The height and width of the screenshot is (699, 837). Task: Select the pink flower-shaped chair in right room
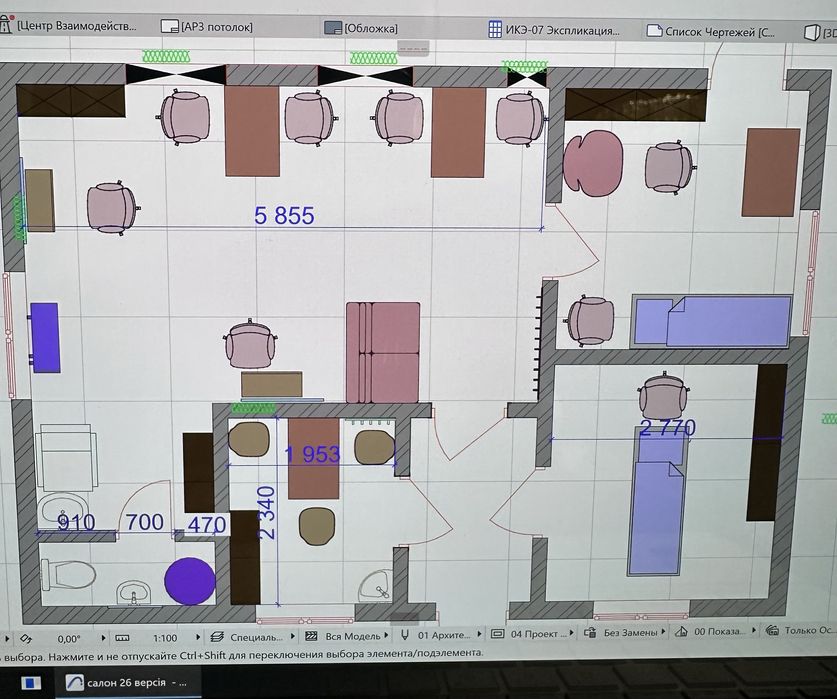point(593,163)
